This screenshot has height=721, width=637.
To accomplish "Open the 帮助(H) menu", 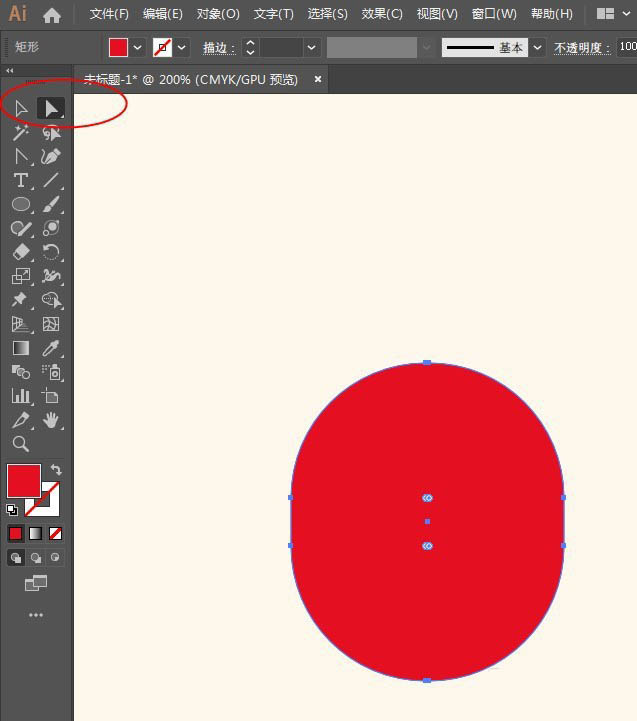I will tap(551, 14).
